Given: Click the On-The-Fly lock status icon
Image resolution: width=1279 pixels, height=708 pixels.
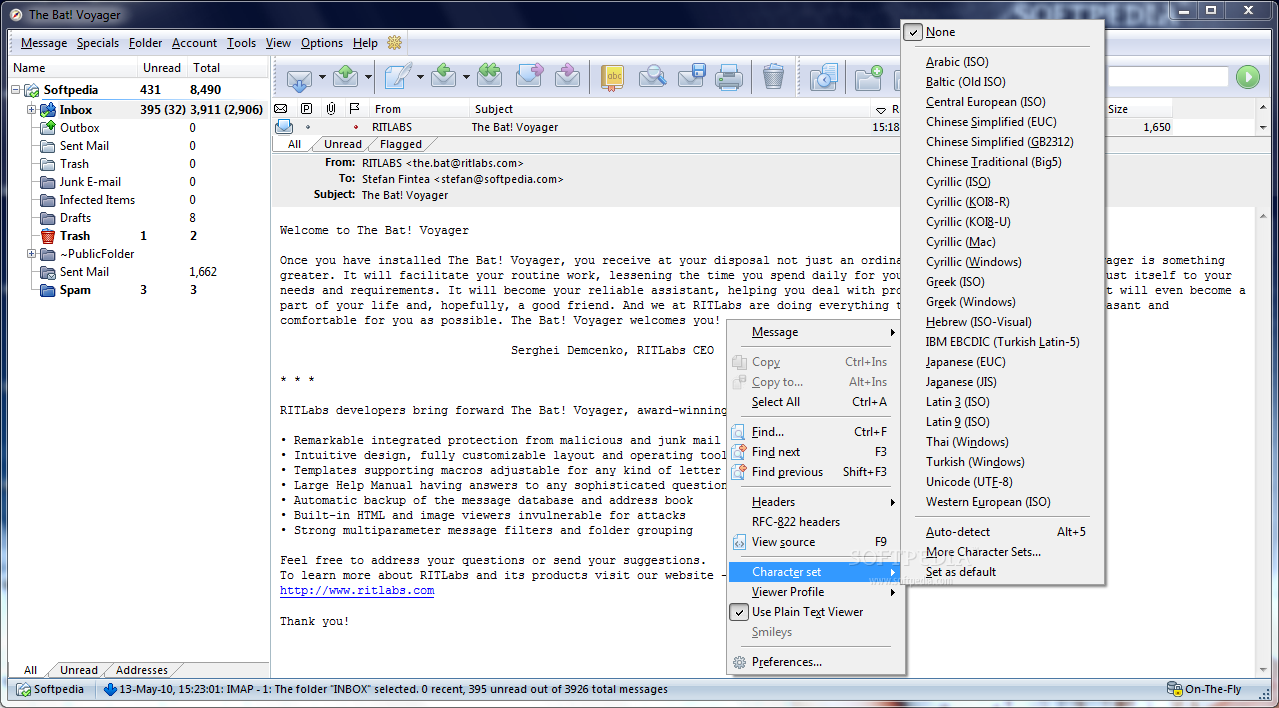Looking at the screenshot, I should [1174, 689].
